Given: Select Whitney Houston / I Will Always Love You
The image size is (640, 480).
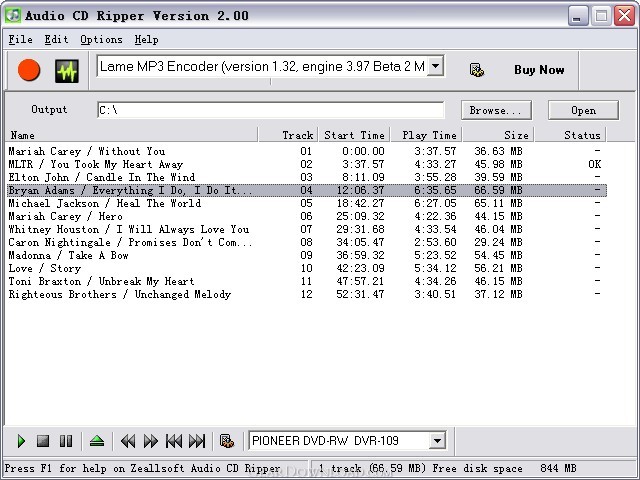Looking at the screenshot, I should point(306,229).
